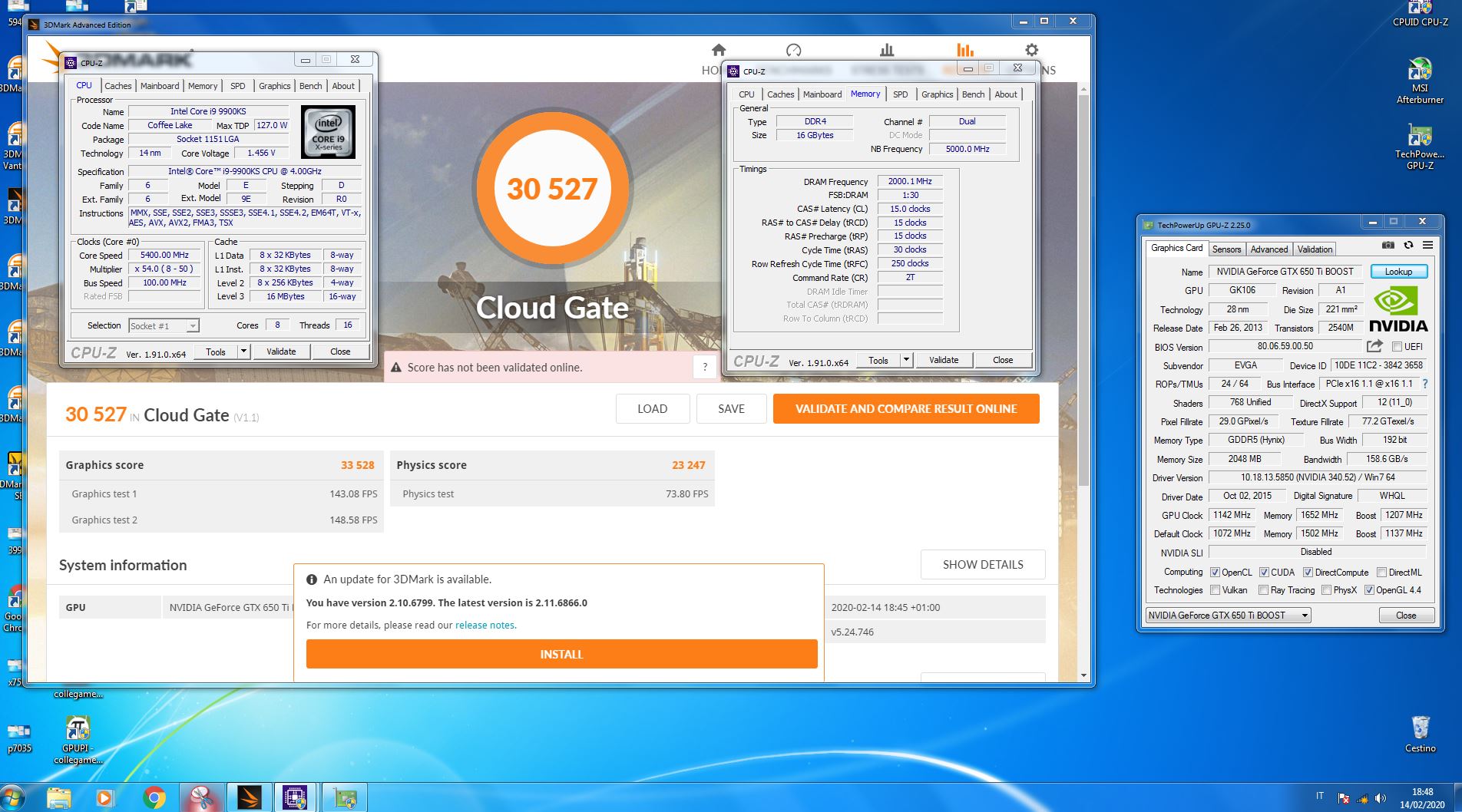This screenshot has height=812, width=1462.
Task: Switch to the Sensors tab in GPU-Z
Action: [1226, 249]
